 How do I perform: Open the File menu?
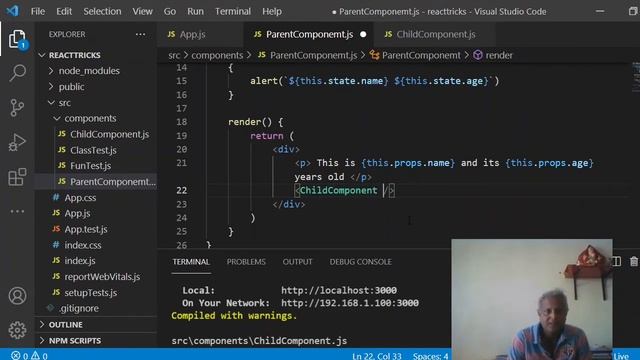(x=38, y=11)
